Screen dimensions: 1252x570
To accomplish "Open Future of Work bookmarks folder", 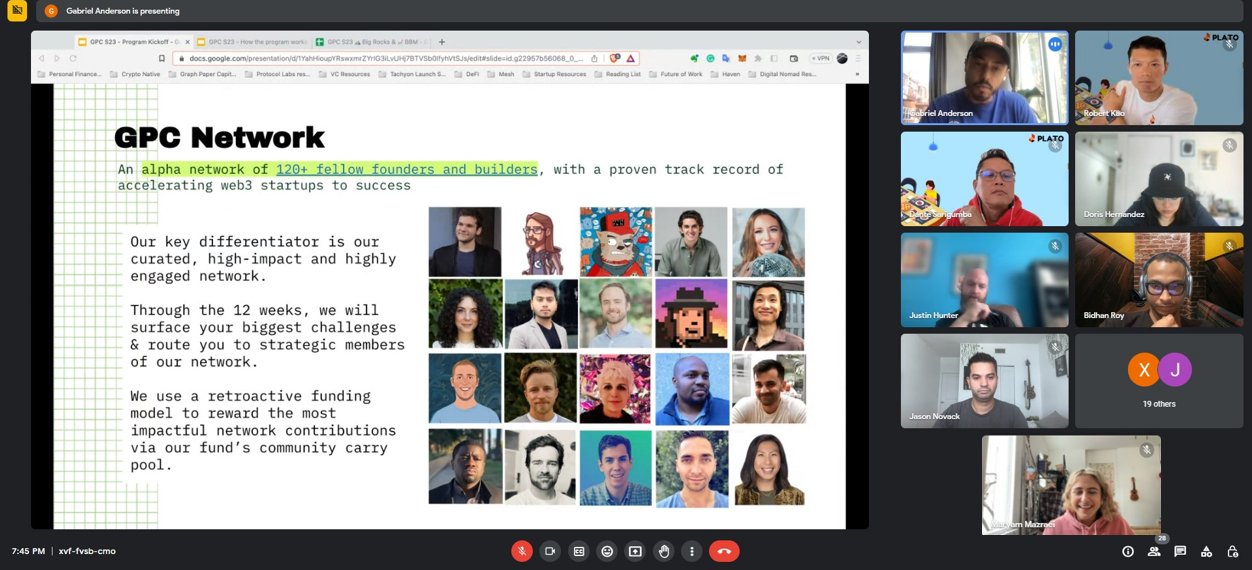I will pos(676,74).
